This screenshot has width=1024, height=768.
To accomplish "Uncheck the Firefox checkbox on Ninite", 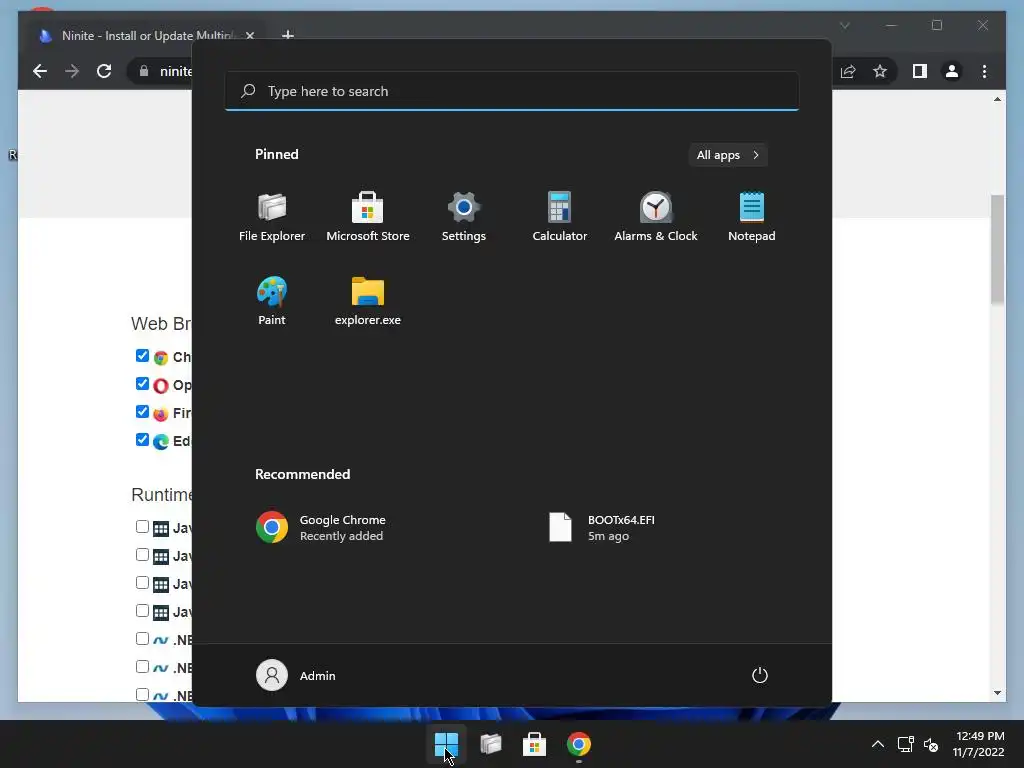I will coord(142,411).
